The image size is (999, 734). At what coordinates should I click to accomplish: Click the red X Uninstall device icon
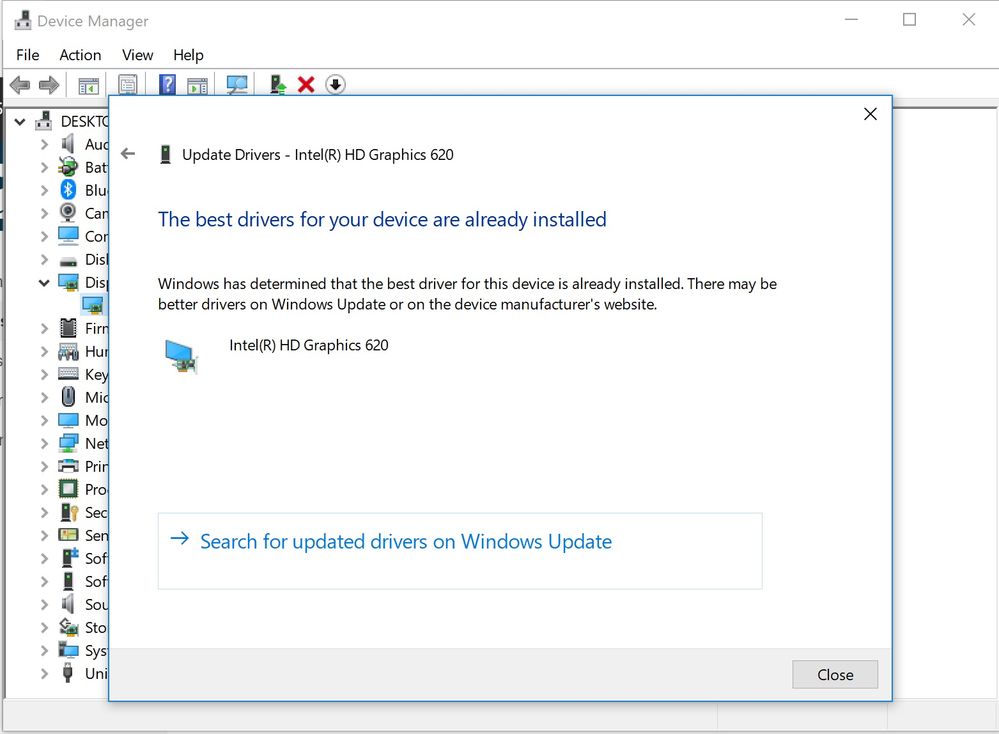click(306, 84)
